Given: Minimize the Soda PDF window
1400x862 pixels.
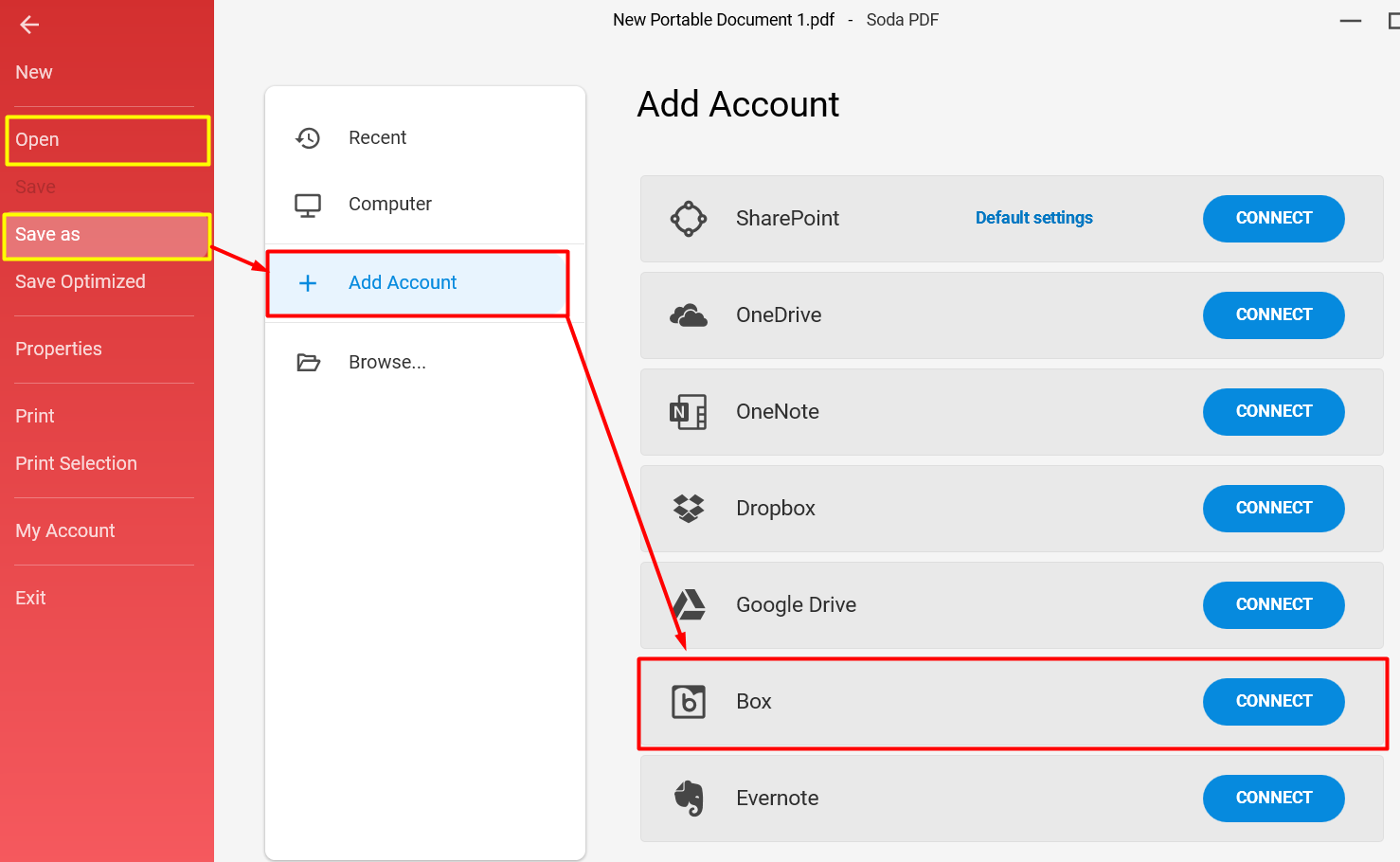Looking at the screenshot, I should point(1351,21).
